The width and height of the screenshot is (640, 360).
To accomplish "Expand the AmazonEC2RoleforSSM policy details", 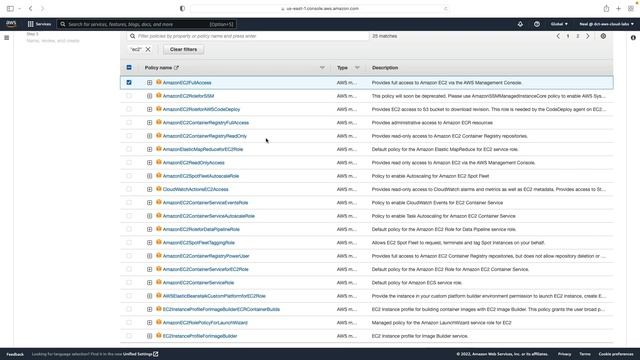I will coord(149,96).
